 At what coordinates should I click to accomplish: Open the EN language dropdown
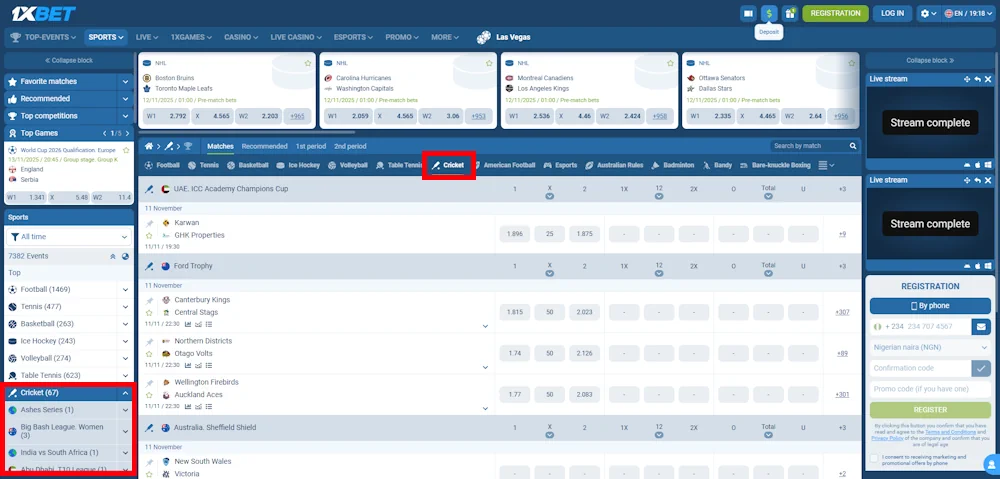[x=967, y=13]
